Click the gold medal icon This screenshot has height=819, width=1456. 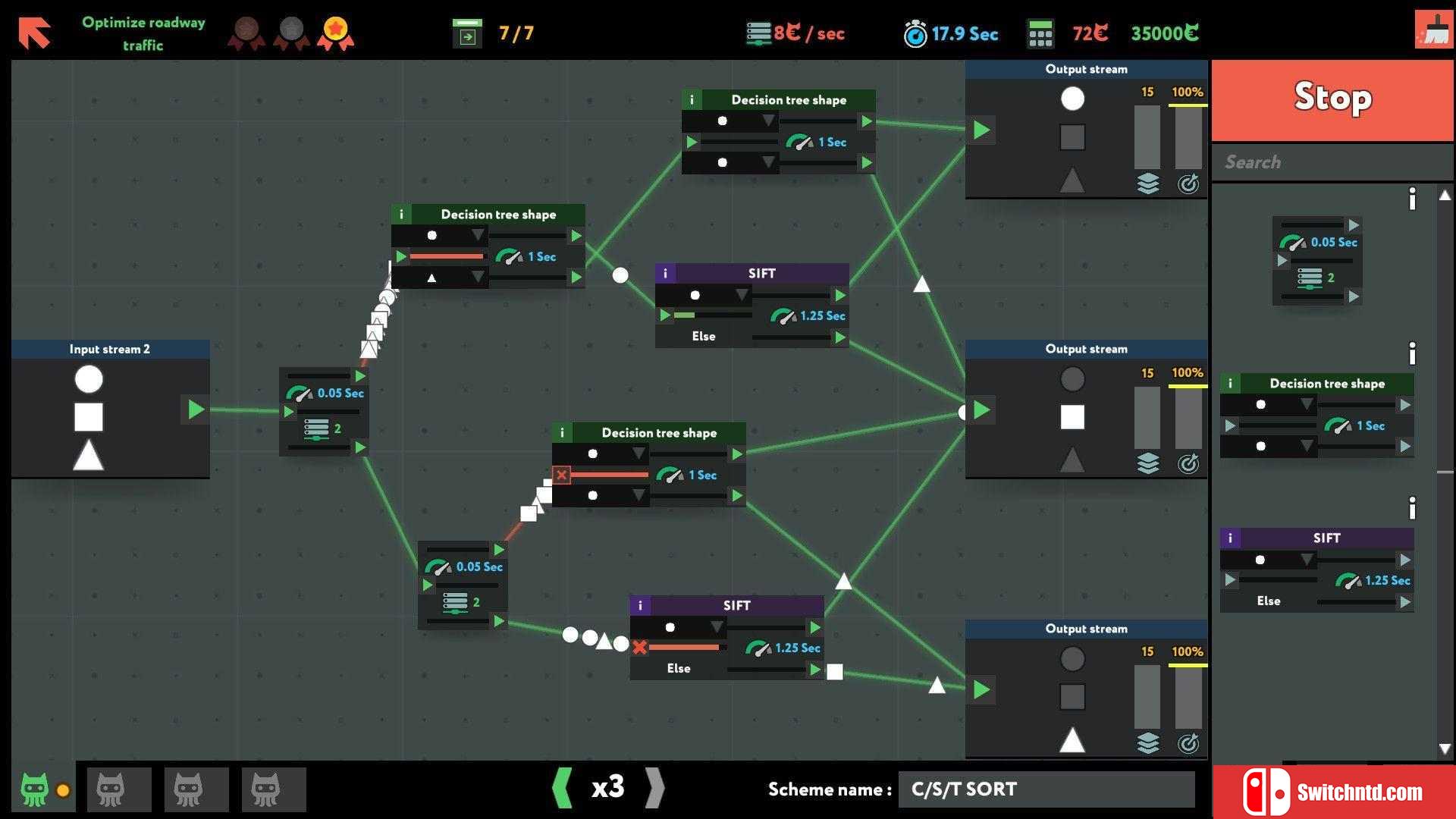pyautogui.click(x=335, y=33)
